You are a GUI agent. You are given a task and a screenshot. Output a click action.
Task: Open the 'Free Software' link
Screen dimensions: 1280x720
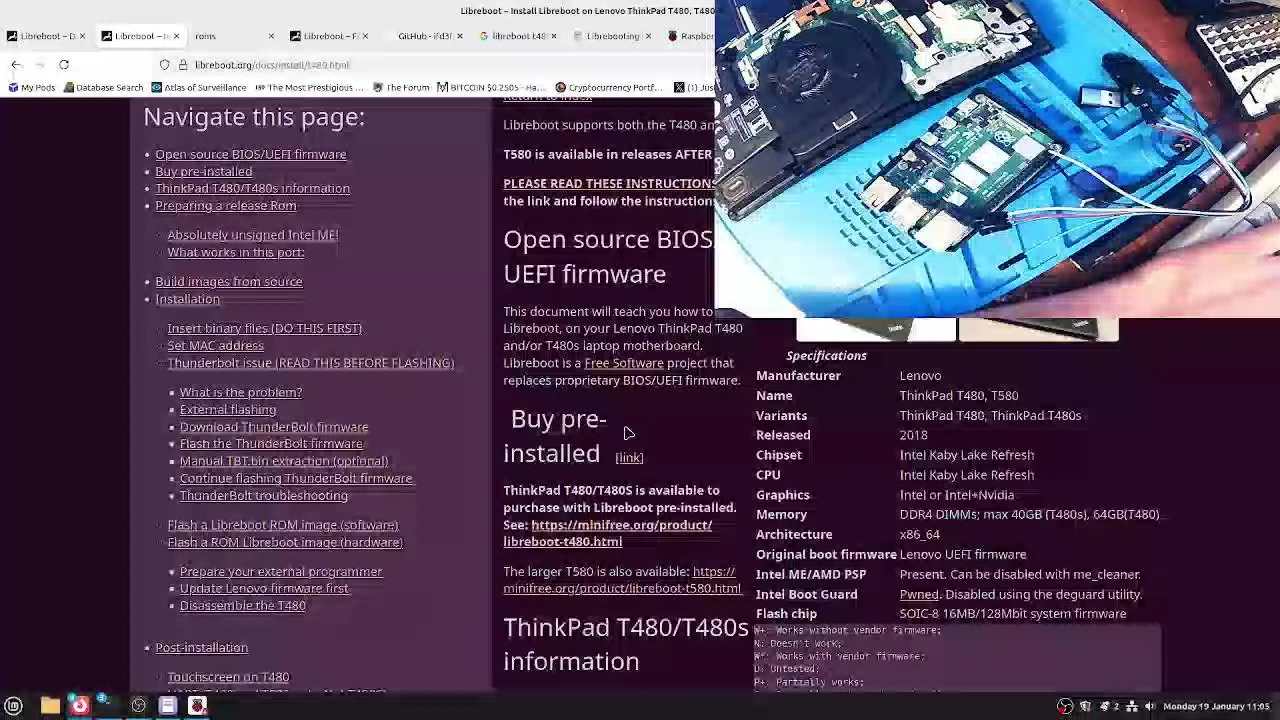tap(623, 363)
